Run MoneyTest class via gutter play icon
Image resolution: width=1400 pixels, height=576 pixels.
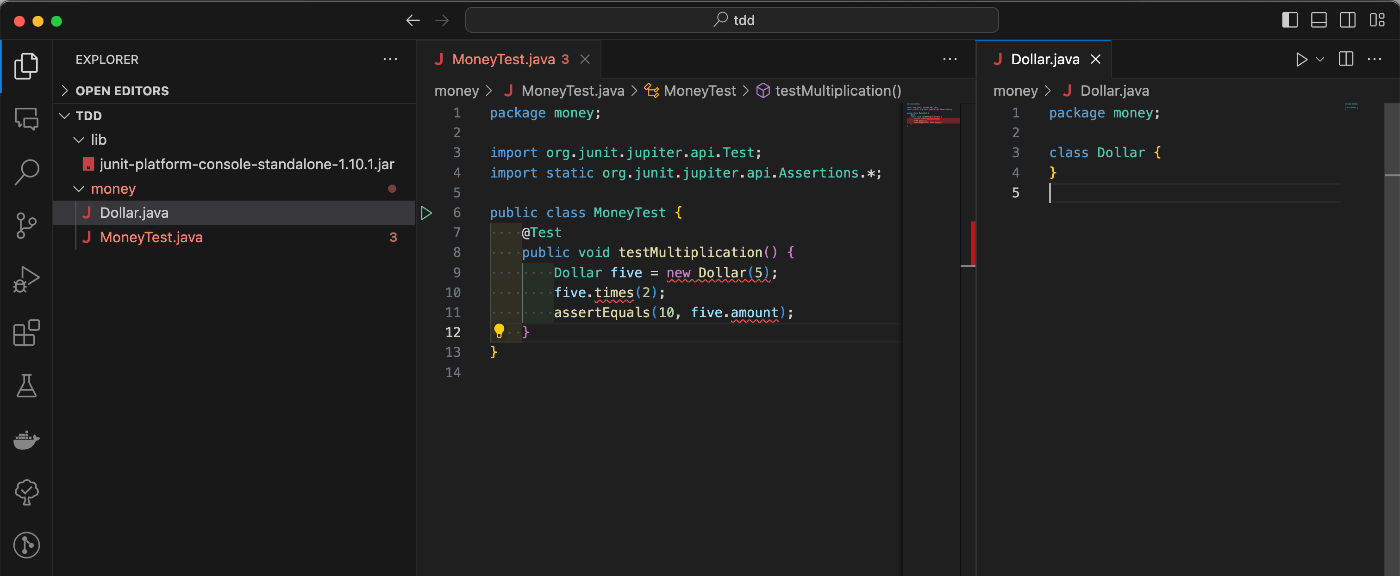pyautogui.click(x=426, y=213)
